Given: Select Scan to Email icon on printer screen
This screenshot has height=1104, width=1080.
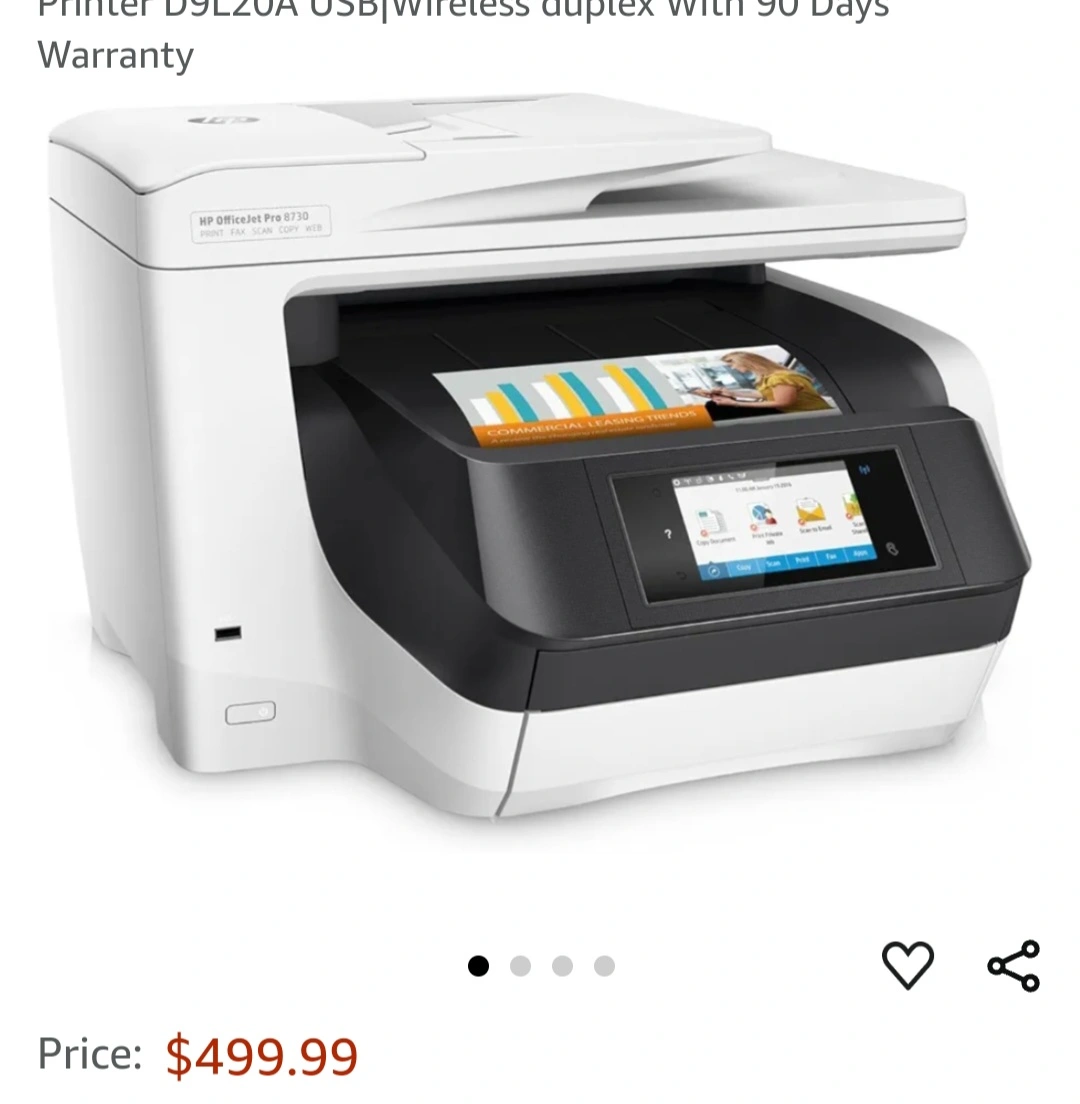Looking at the screenshot, I should coord(811,516).
